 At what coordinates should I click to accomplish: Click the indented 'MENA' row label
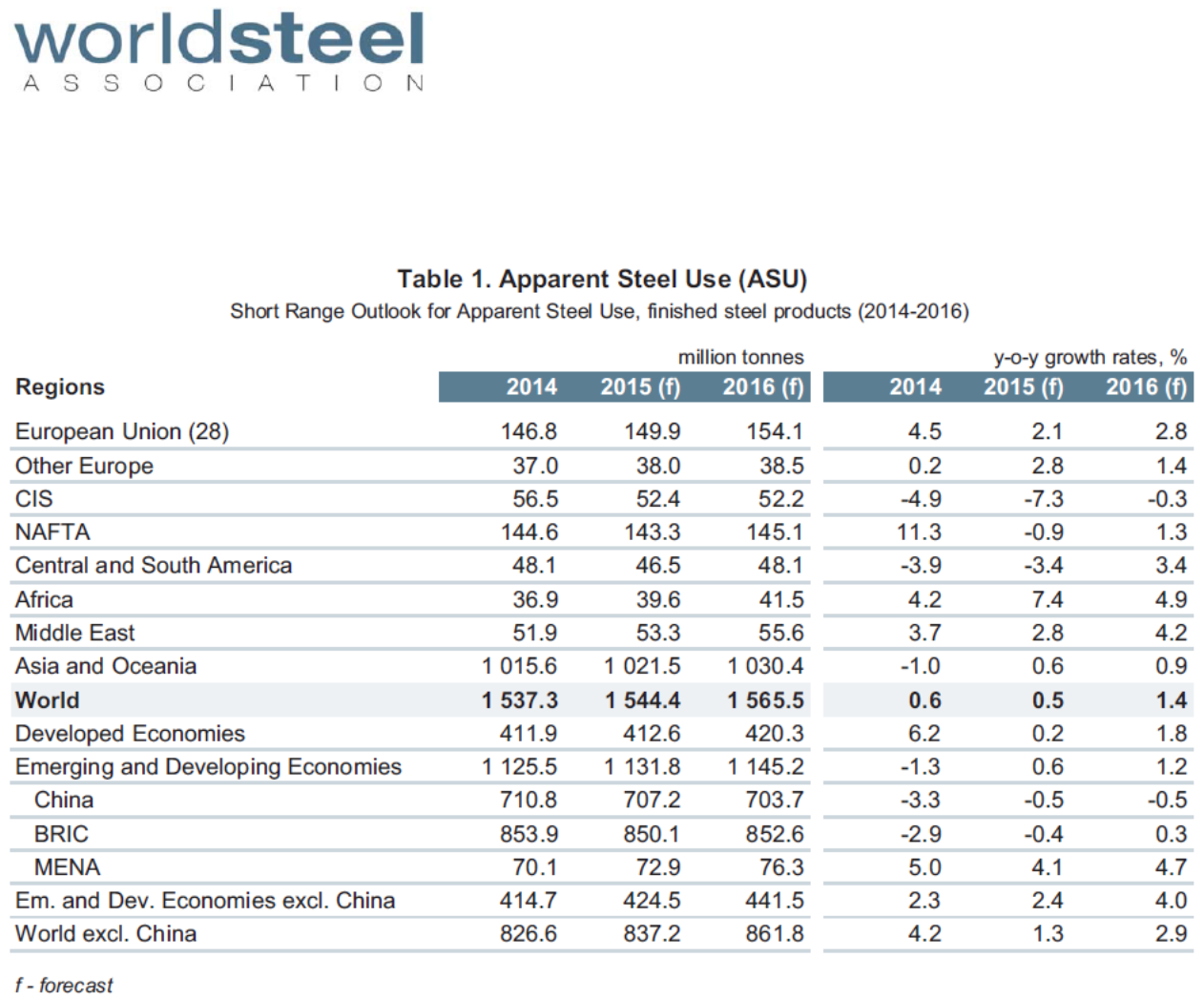tap(67, 867)
